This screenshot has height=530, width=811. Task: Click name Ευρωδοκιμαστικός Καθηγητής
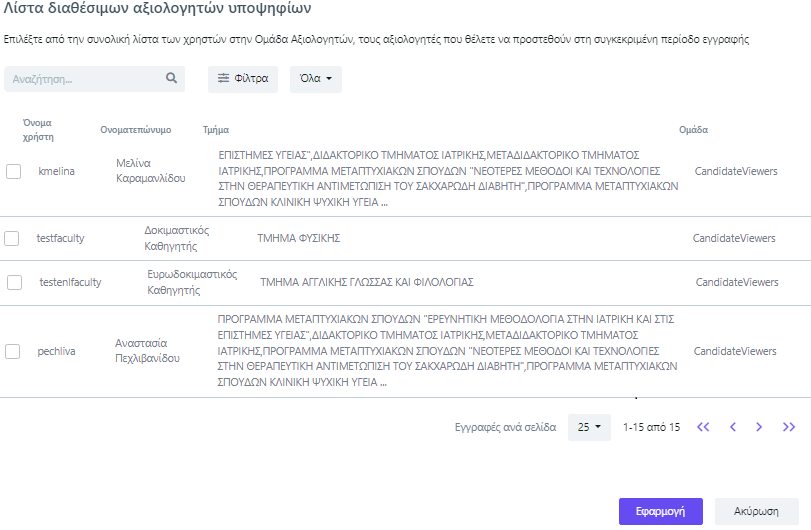192,282
